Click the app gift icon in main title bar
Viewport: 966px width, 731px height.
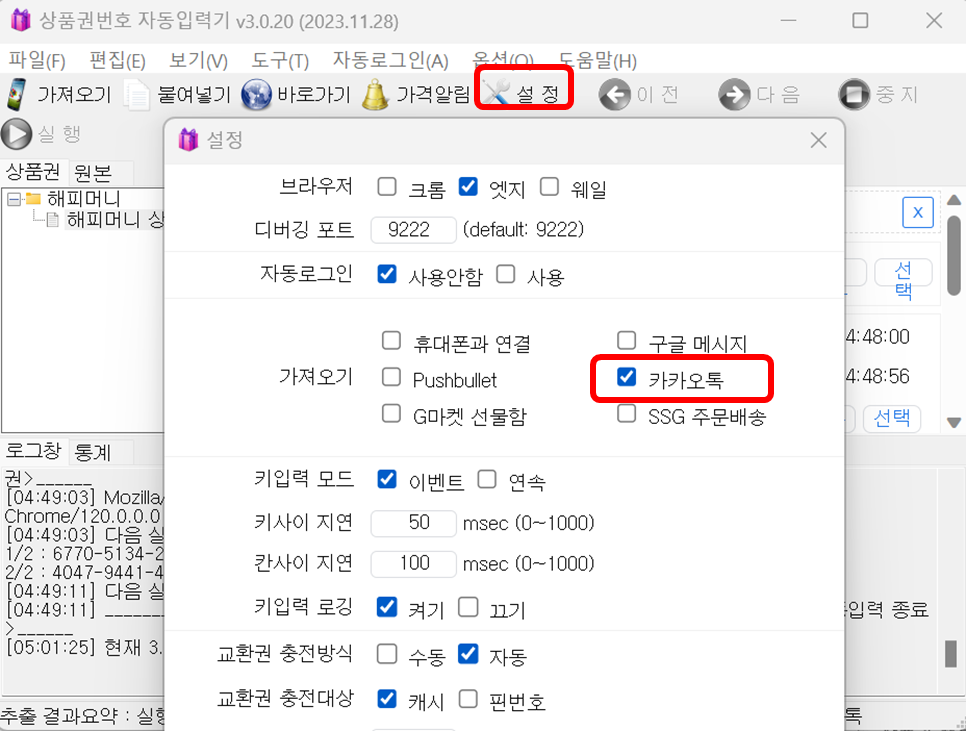click(x=20, y=21)
